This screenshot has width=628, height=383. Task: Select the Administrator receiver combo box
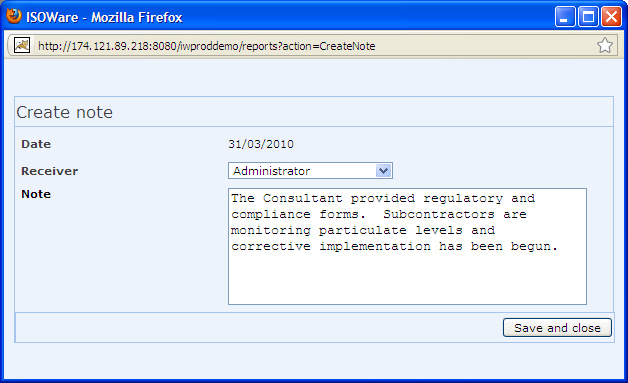310,171
